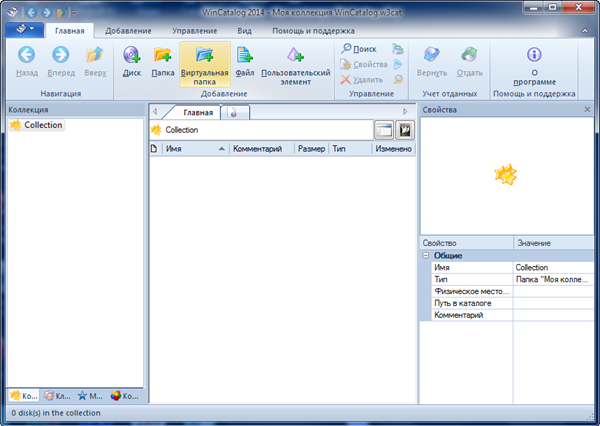The height and width of the screenshot is (426, 600).
Task: Select the Виртуальная папка ribbon icon
Action: (205, 58)
